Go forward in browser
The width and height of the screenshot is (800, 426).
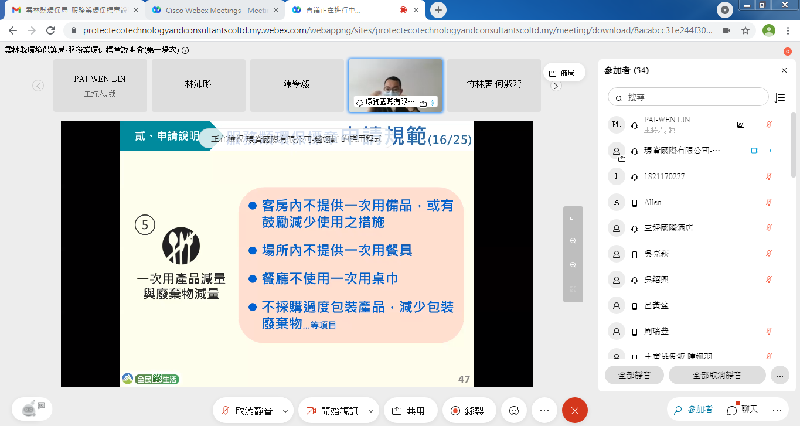pos(32,31)
